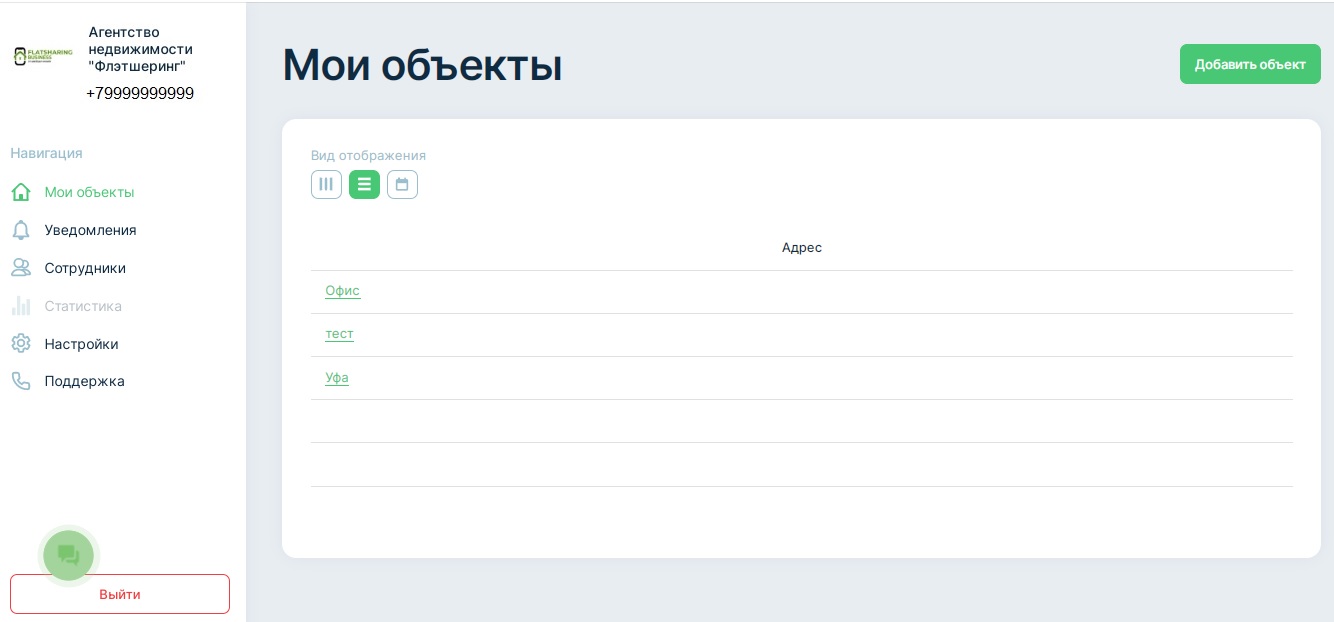Click the house icon for Мои объекты
This screenshot has height=622, width=1334.
point(21,192)
